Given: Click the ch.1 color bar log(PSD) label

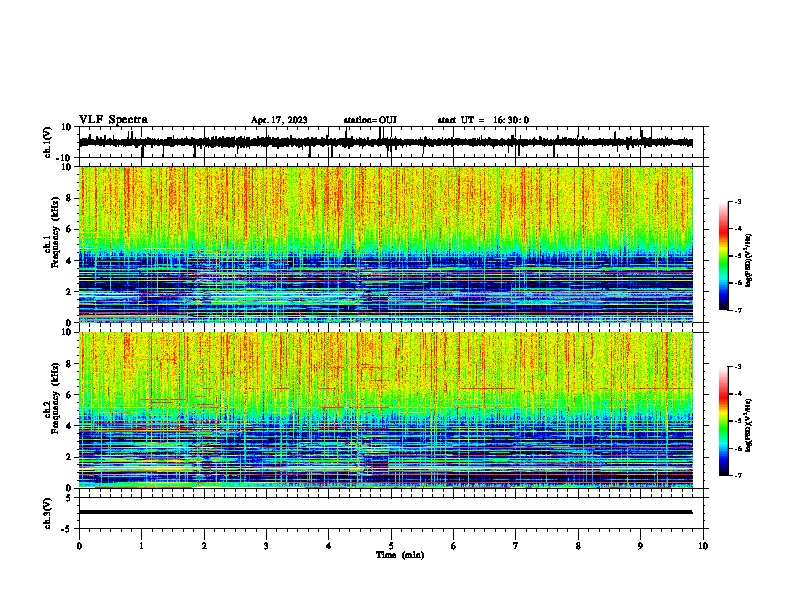Looking at the screenshot, I should (x=749, y=260).
